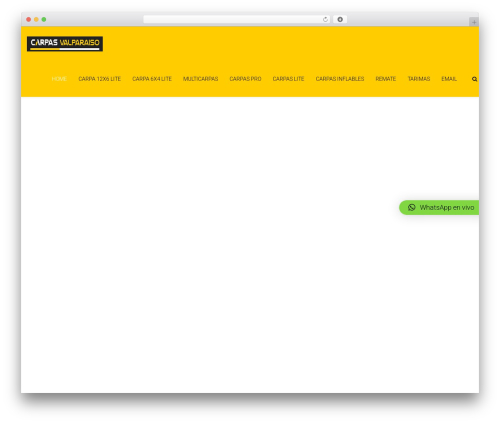Screen dimensions: 500x423
Task: Start WhatsApp en vivo chat
Action: pos(439,207)
